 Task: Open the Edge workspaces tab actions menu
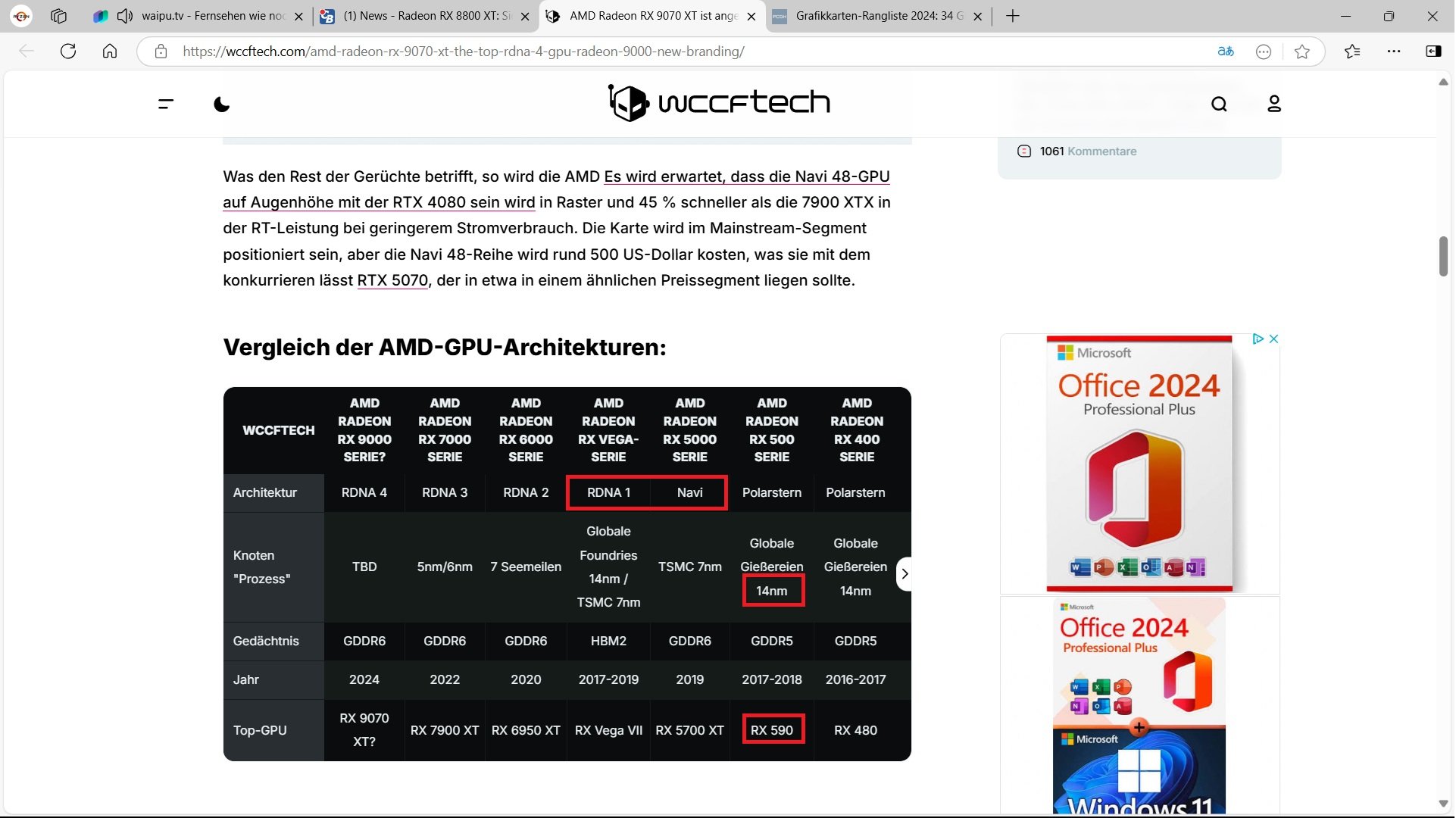(x=58, y=16)
